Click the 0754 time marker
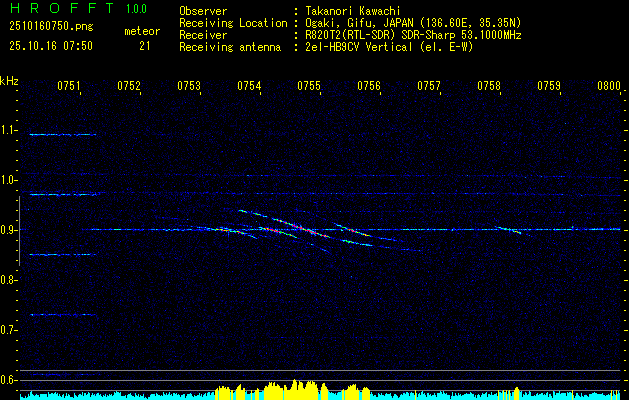This screenshot has height=400, width=629. pyautogui.click(x=249, y=86)
